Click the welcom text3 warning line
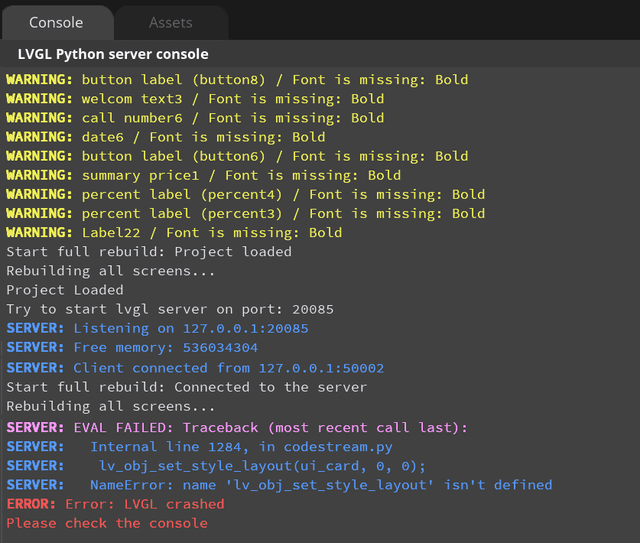 coord(195,99)
